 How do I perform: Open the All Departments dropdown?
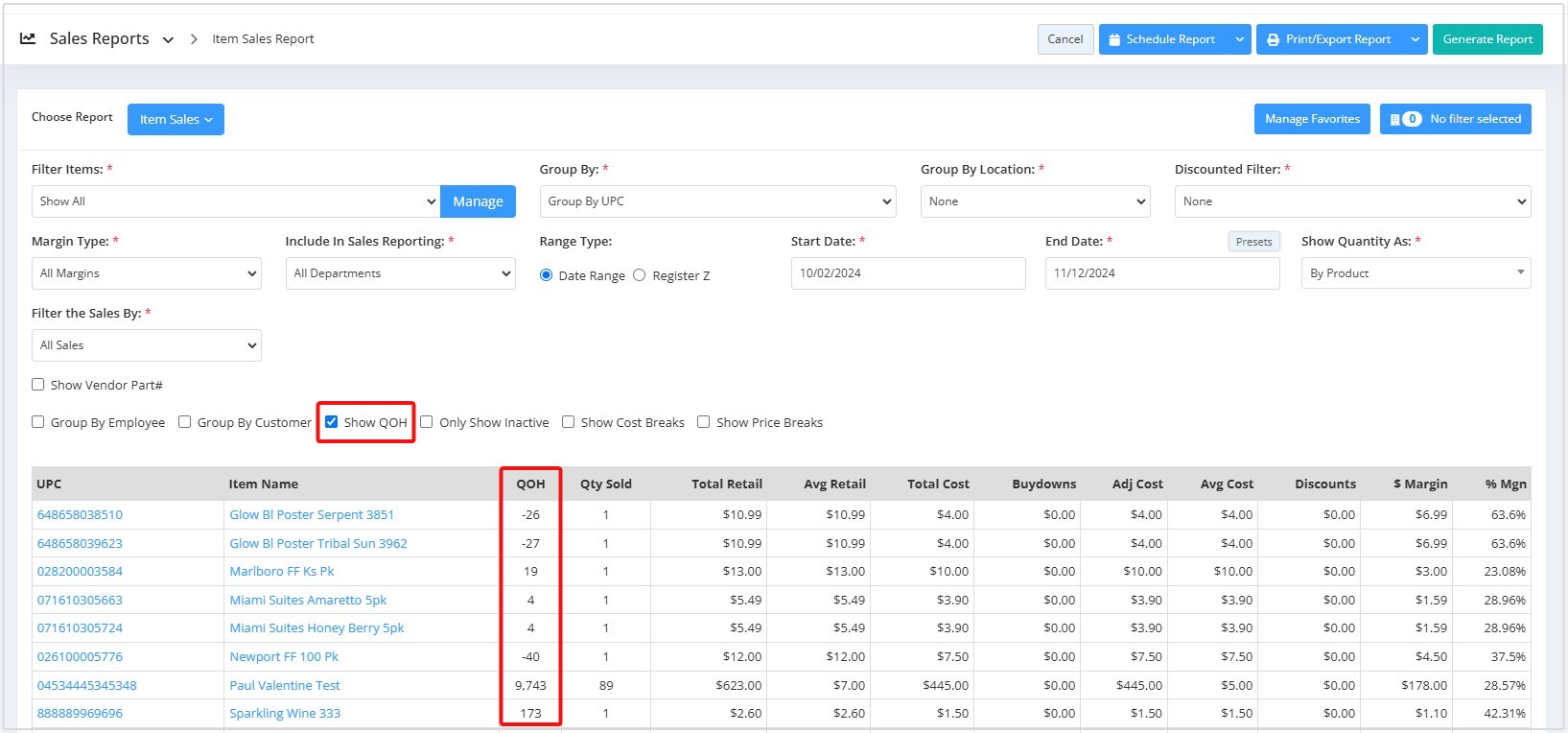coord(400,273)
